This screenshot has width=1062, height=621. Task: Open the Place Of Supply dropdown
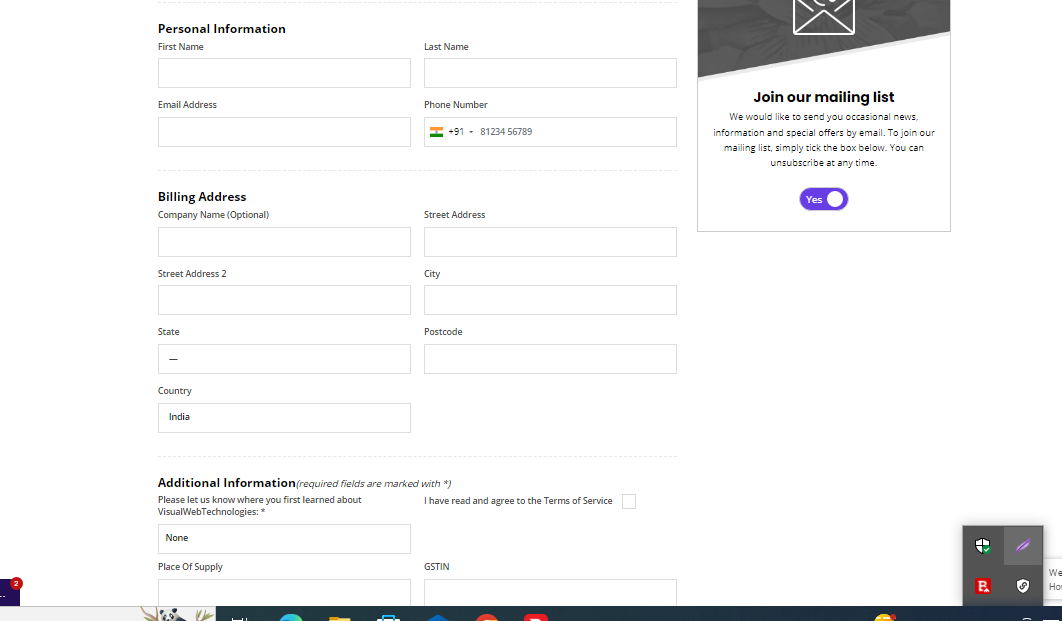(x=284, y=592)
